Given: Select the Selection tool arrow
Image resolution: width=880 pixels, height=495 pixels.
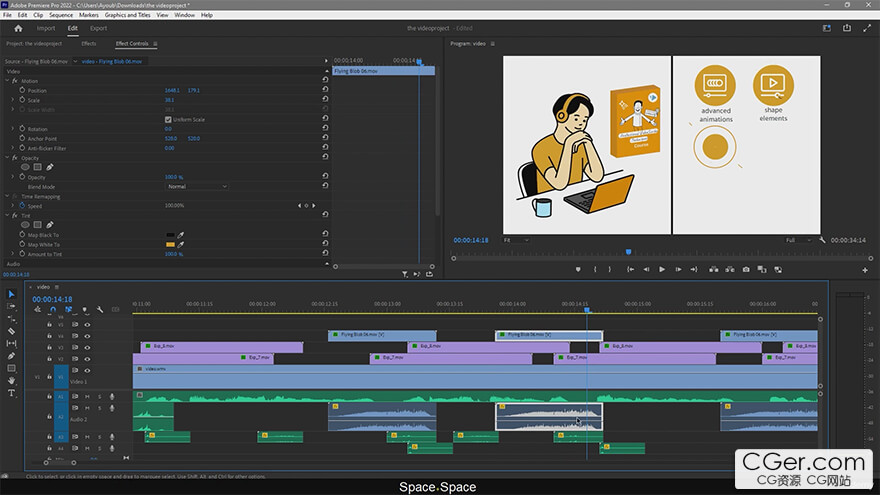Looking at the screenshot, I should [x=11, y=294].
